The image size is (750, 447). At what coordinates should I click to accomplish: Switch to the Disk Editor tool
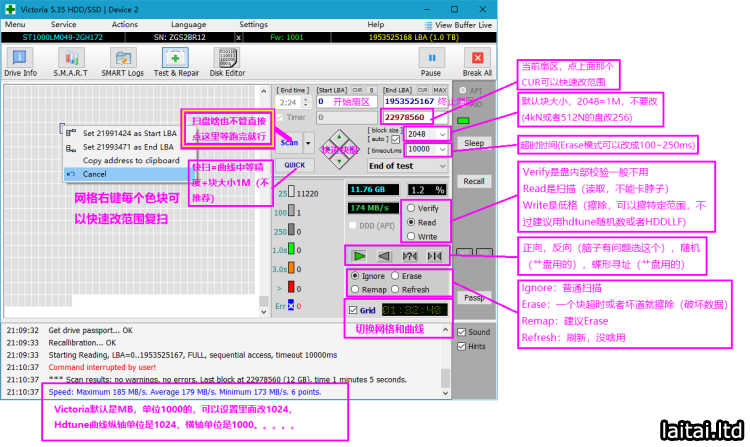228,60
